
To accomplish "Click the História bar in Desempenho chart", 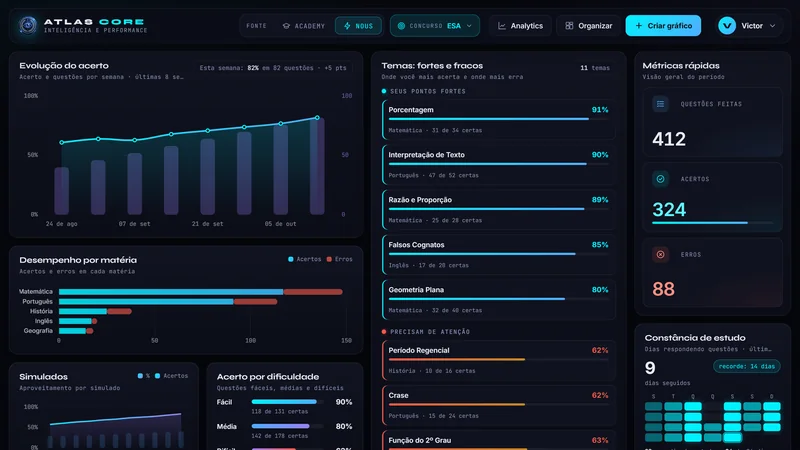I will 95,311.
